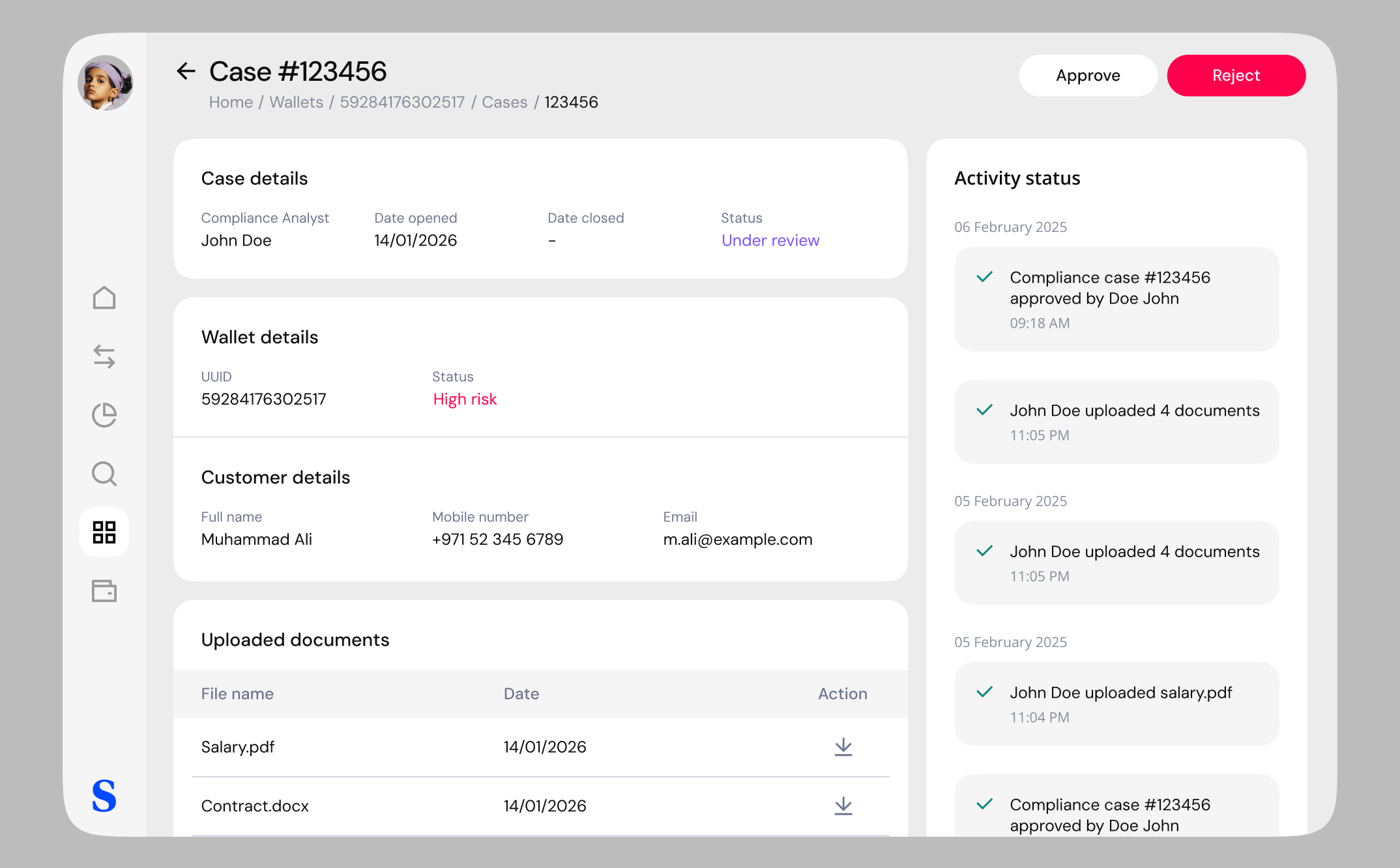The width and height of the screenshot is (1400, 868).
Task: Click the 11:04 PM timestamp
Action: point(1040,717)
